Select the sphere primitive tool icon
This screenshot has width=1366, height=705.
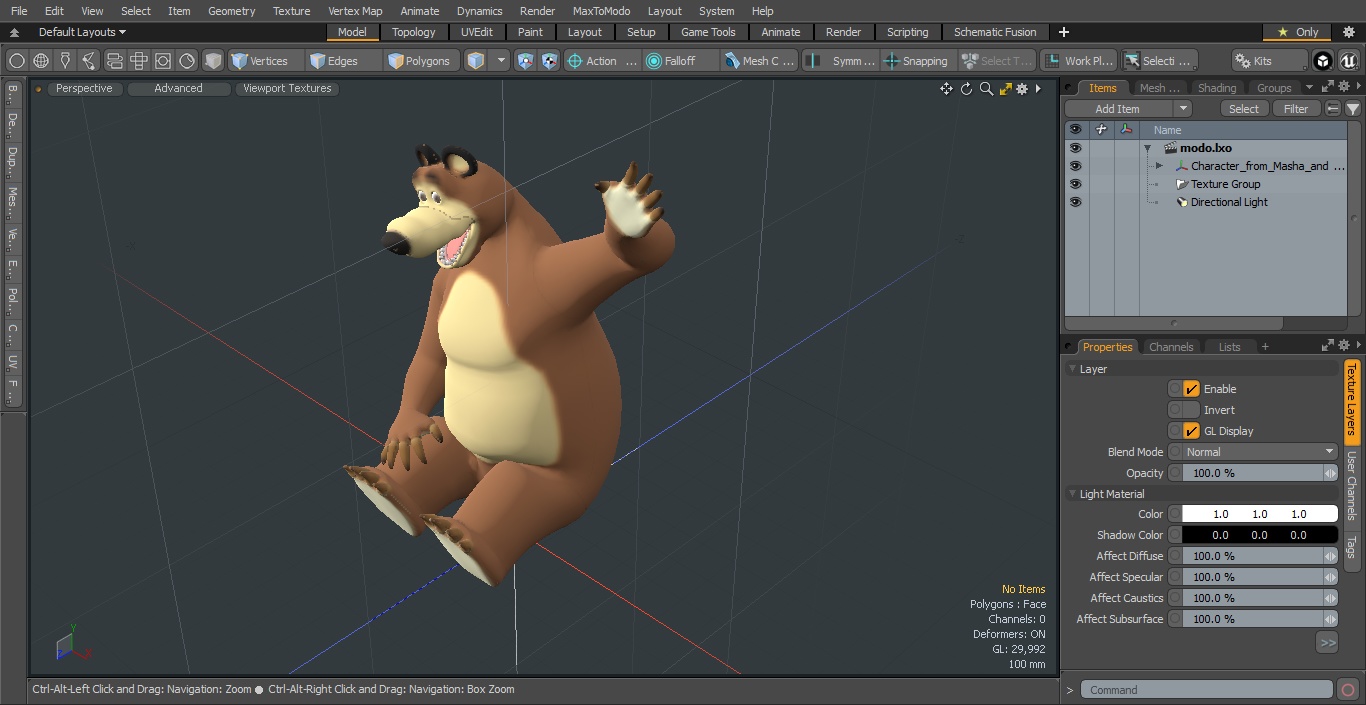pos(17,61)
